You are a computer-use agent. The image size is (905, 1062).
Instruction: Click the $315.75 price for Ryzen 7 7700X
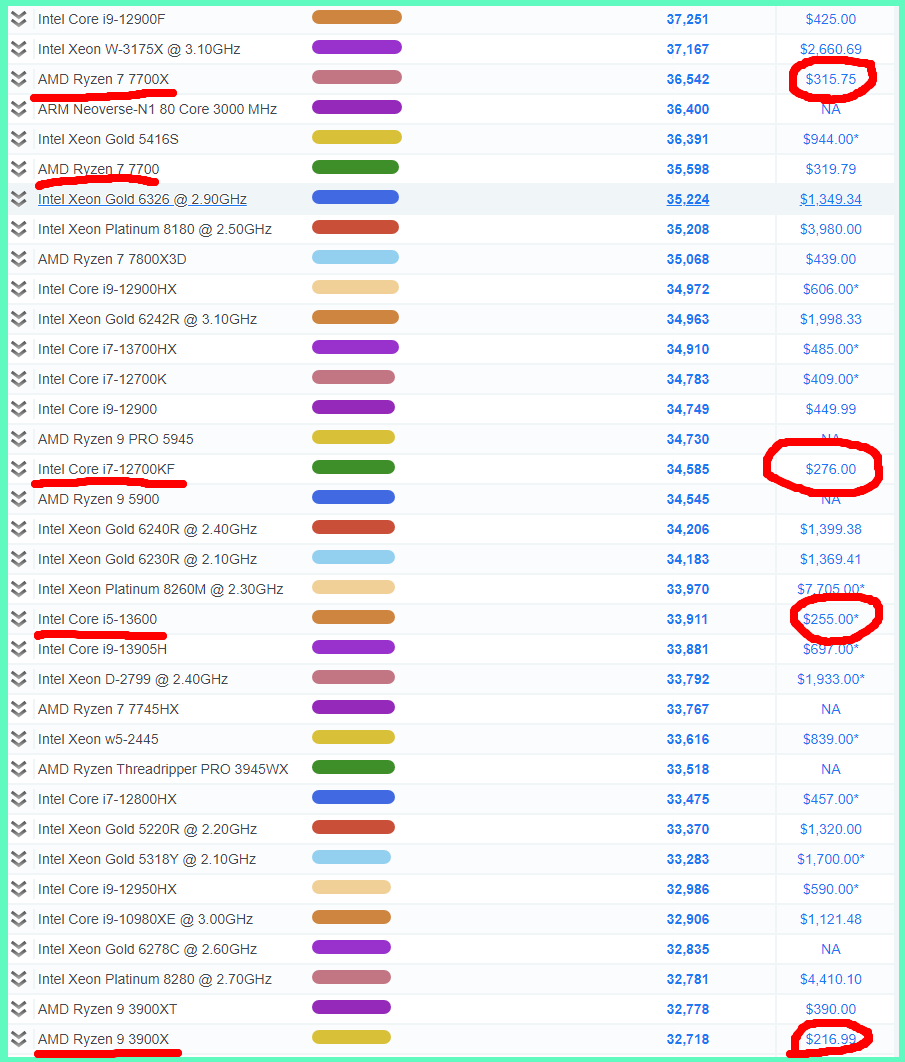[830, 79]
